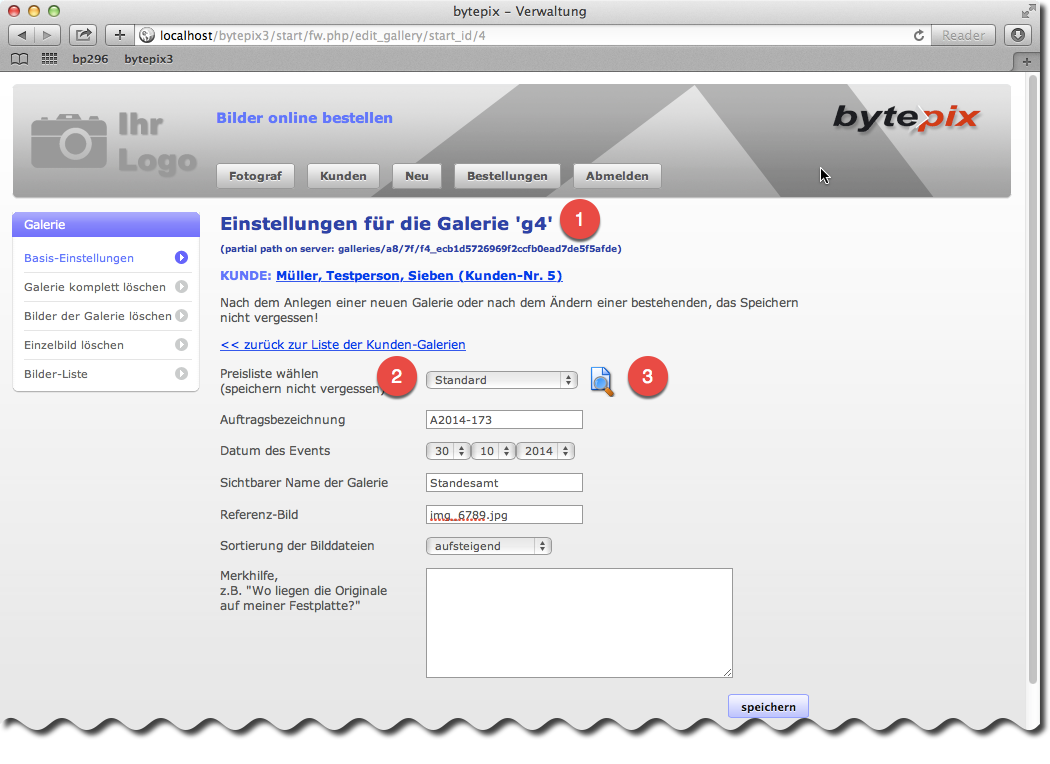
Task: Open a new browser tab with plus
Action: click(x=1027, y=62)
